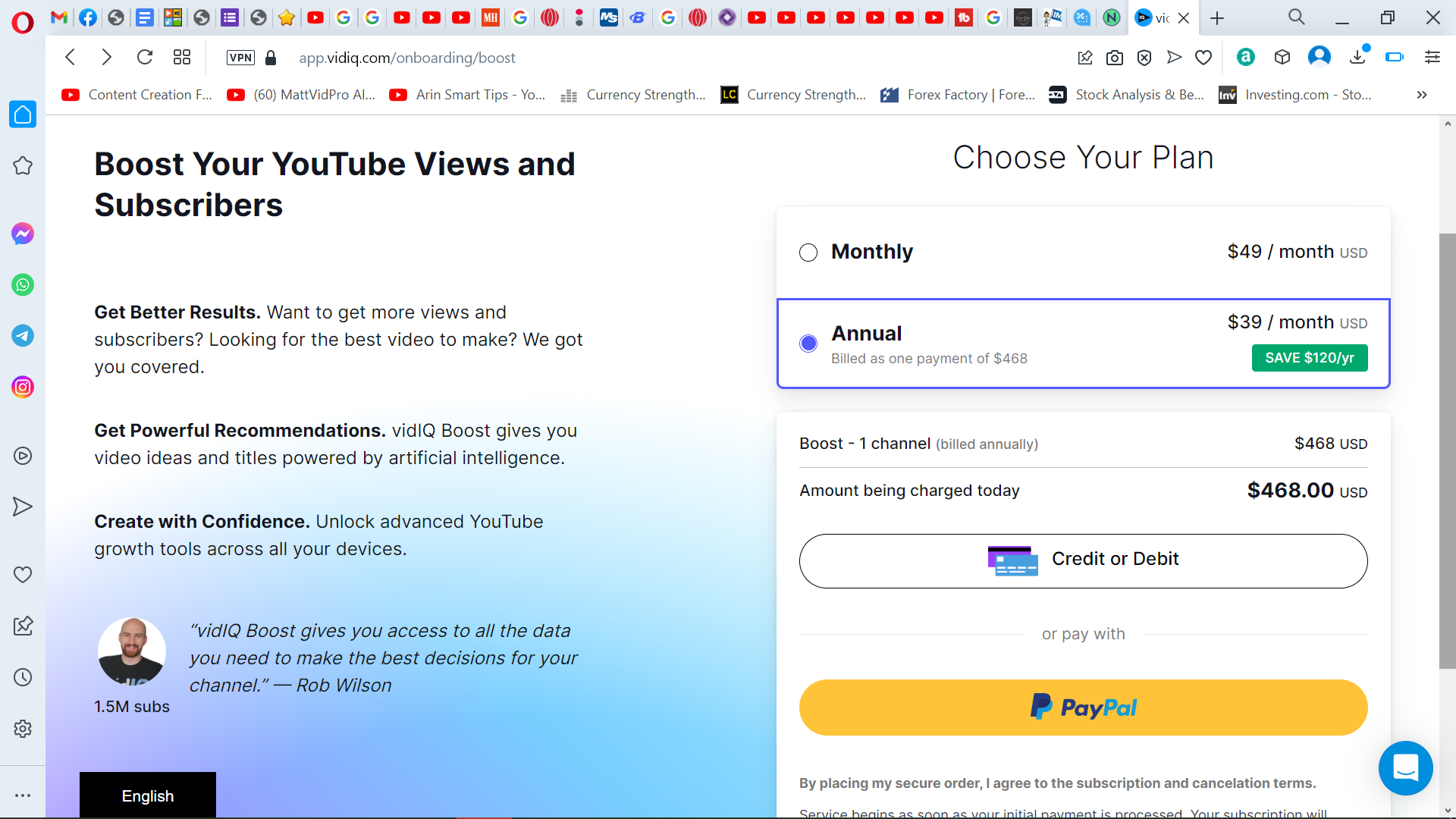Take a snapshot with the camera icon

(1115, 58)
